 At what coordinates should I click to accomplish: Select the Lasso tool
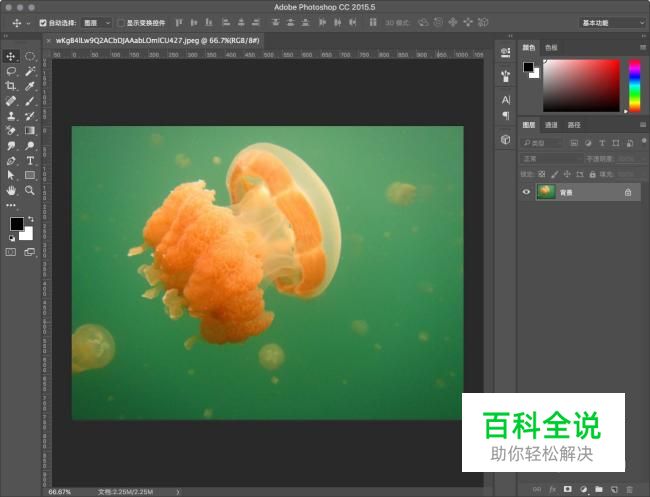(11, 71)
